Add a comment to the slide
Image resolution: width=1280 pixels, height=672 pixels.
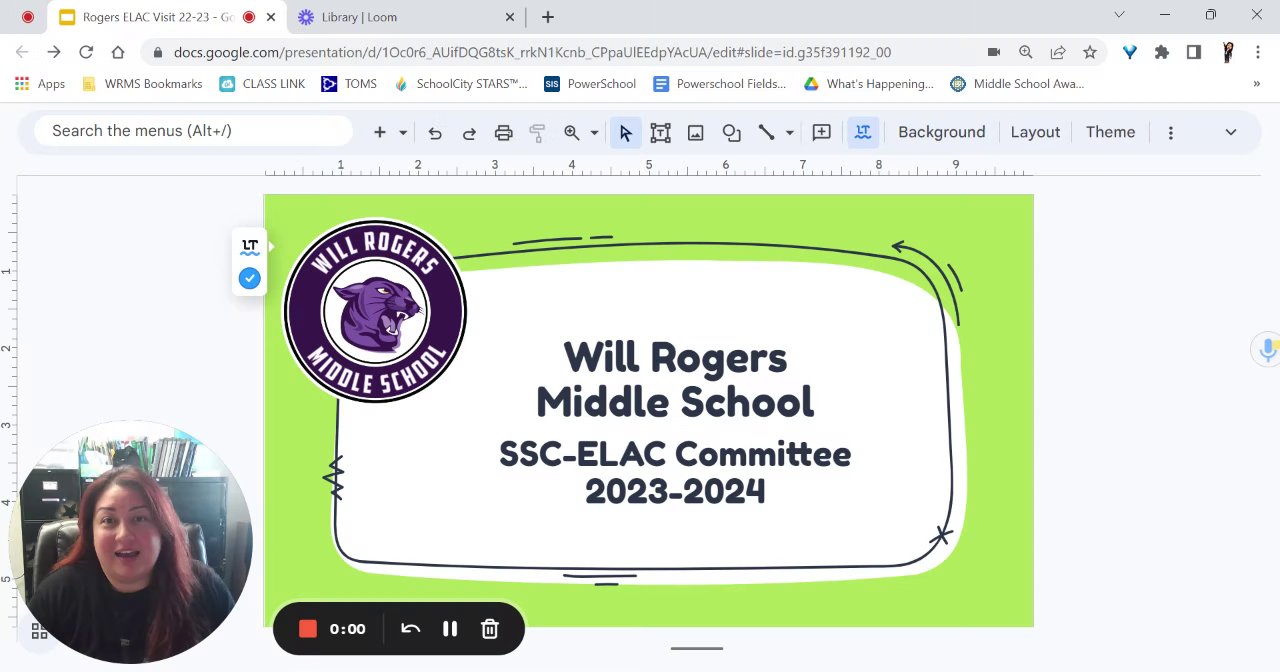[822, 132]
